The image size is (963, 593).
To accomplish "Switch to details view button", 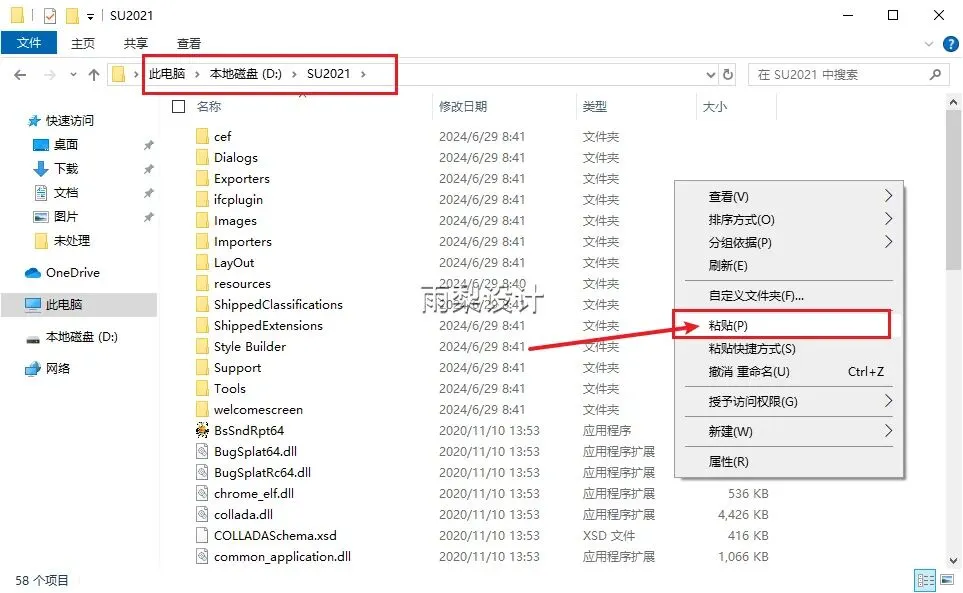I will point(926,579).
